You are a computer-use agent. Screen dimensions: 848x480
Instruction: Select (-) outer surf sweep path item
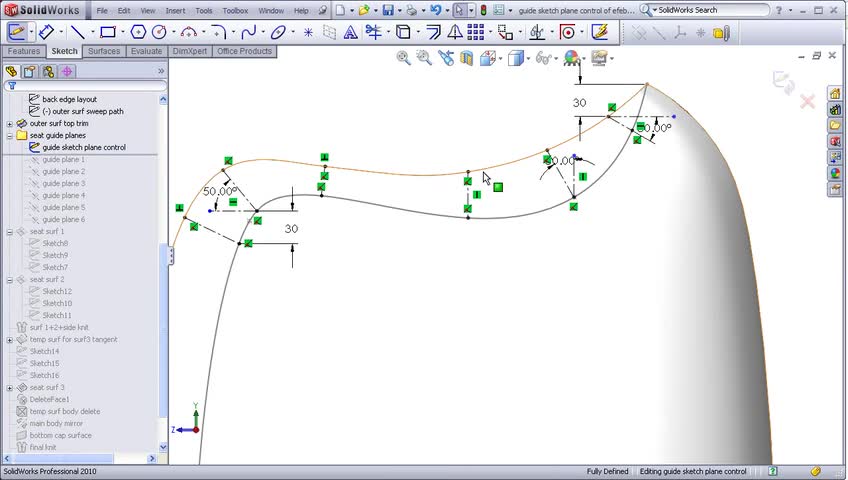(83, 111)
